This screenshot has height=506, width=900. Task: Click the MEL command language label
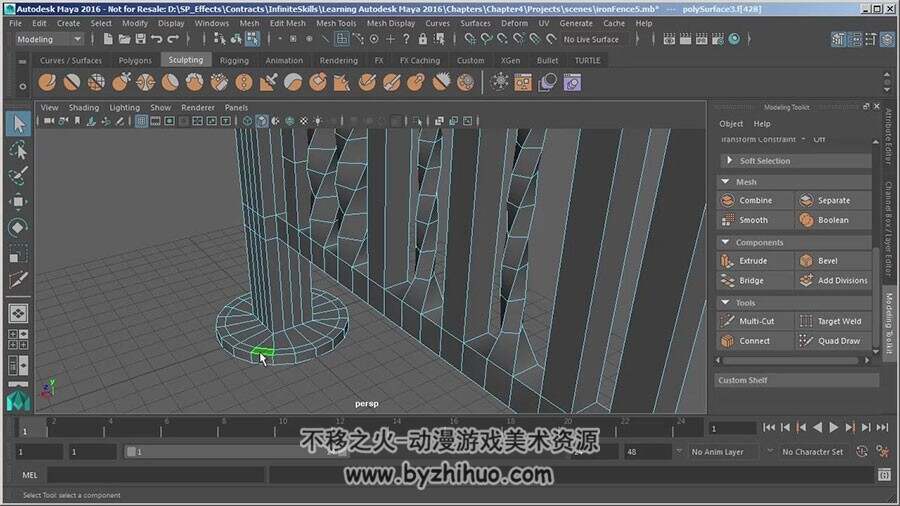coord(30,475)
